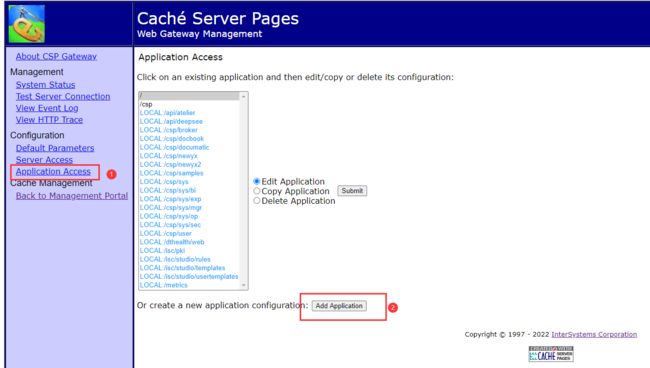The width and height of the screenshot is (650, 368).
Task: Open the About CSP Gateway link
Action: point(56,56)
